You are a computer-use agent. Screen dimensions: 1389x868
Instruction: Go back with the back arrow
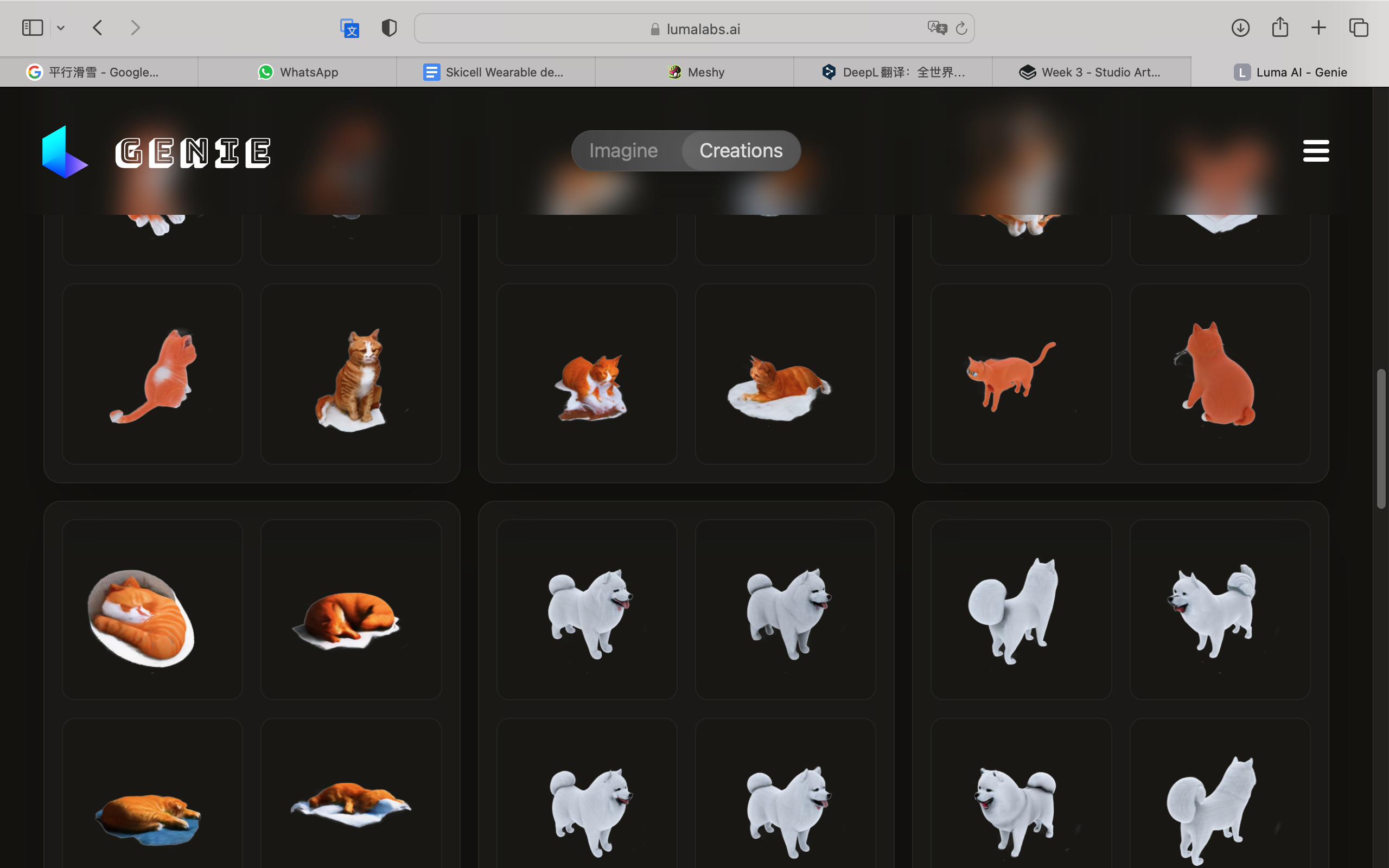coord(98,28)
